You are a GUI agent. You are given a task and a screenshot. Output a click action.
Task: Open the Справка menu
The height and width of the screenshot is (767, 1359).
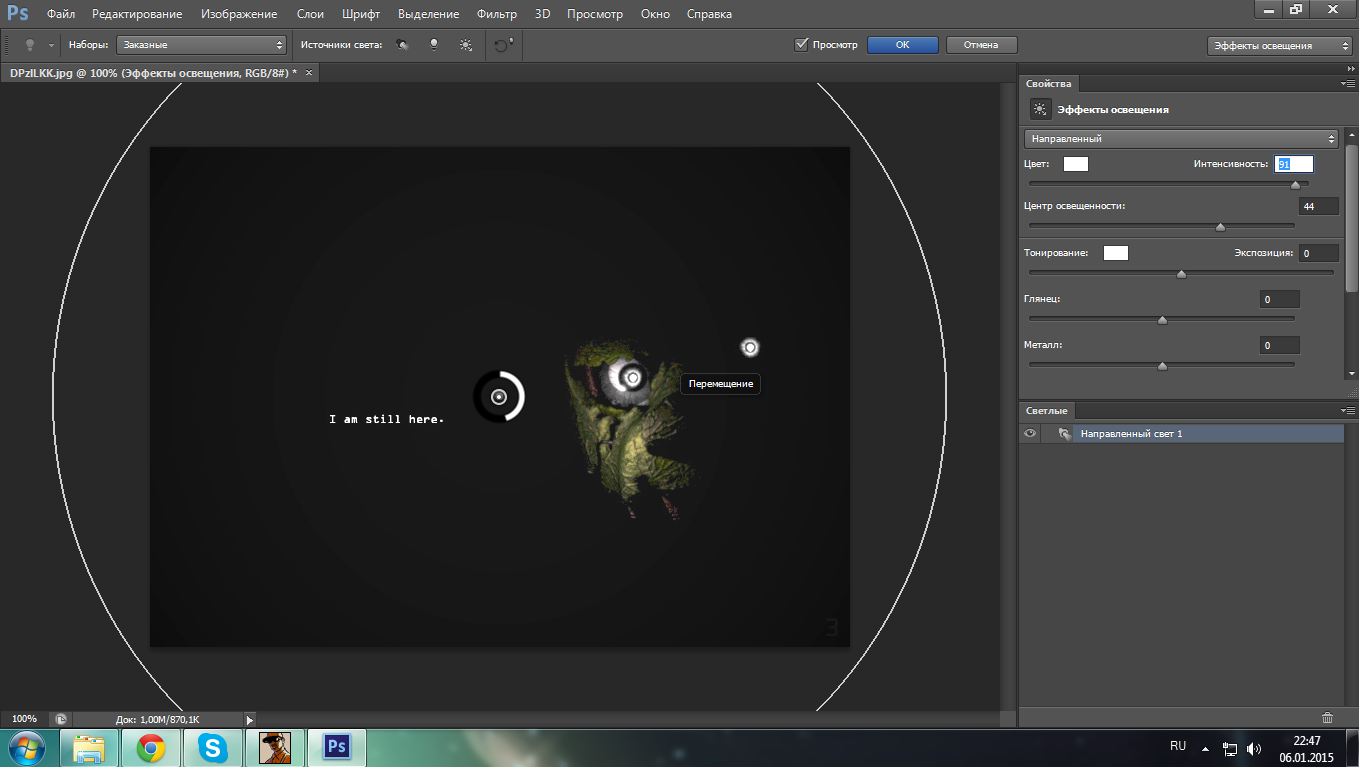point(709,14)
